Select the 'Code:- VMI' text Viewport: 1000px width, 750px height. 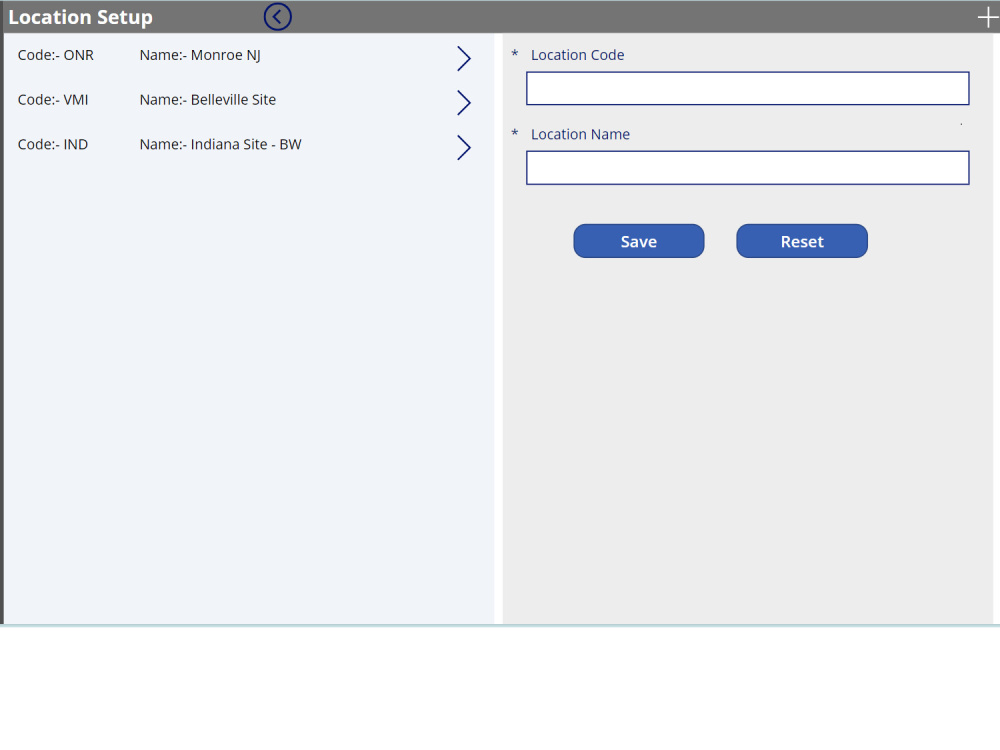[53, 100]
